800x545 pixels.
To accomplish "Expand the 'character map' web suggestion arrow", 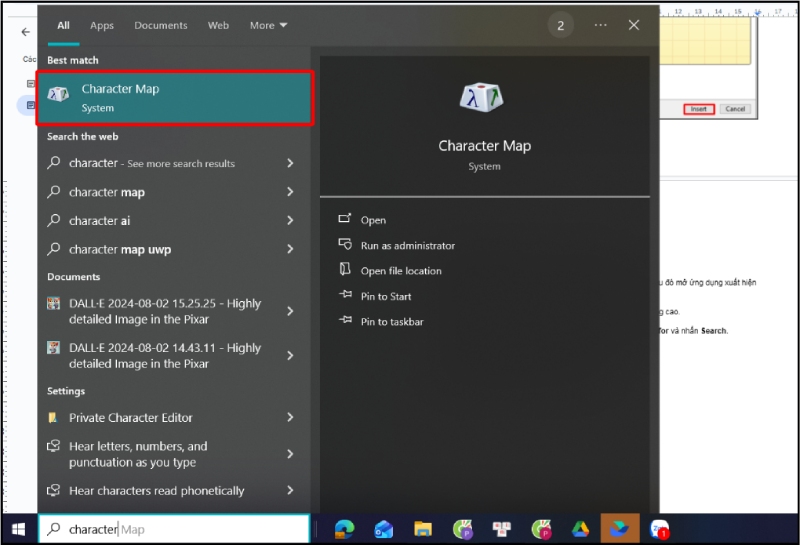I will 290,191.
